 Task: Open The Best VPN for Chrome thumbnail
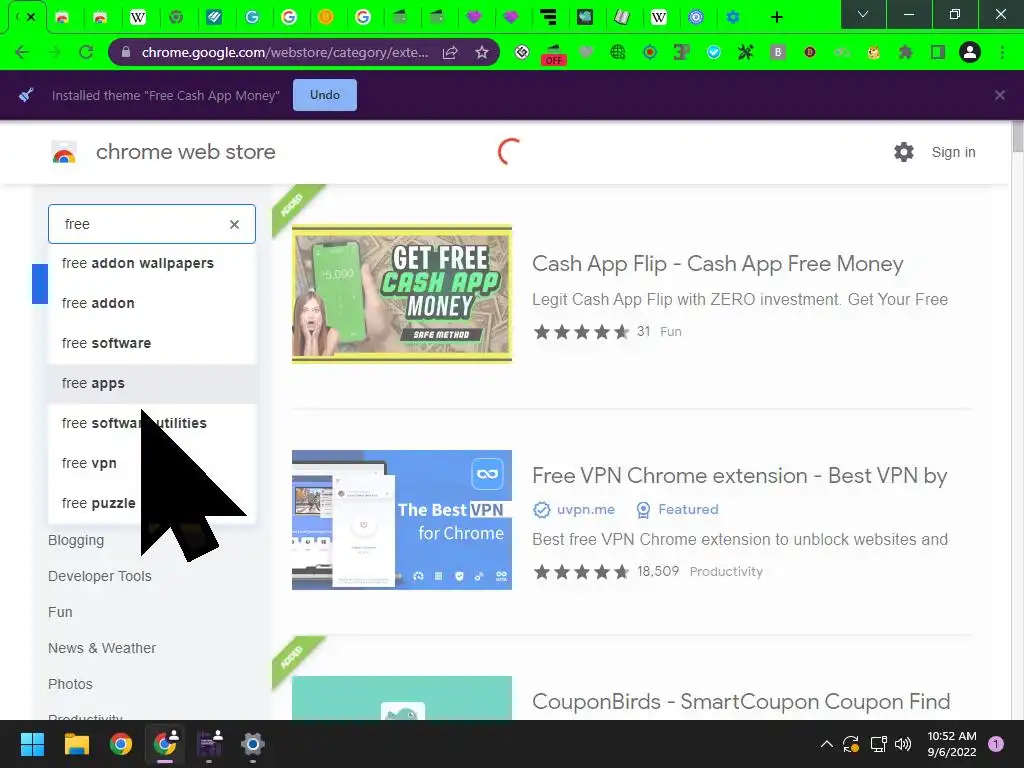pos(402,520)
